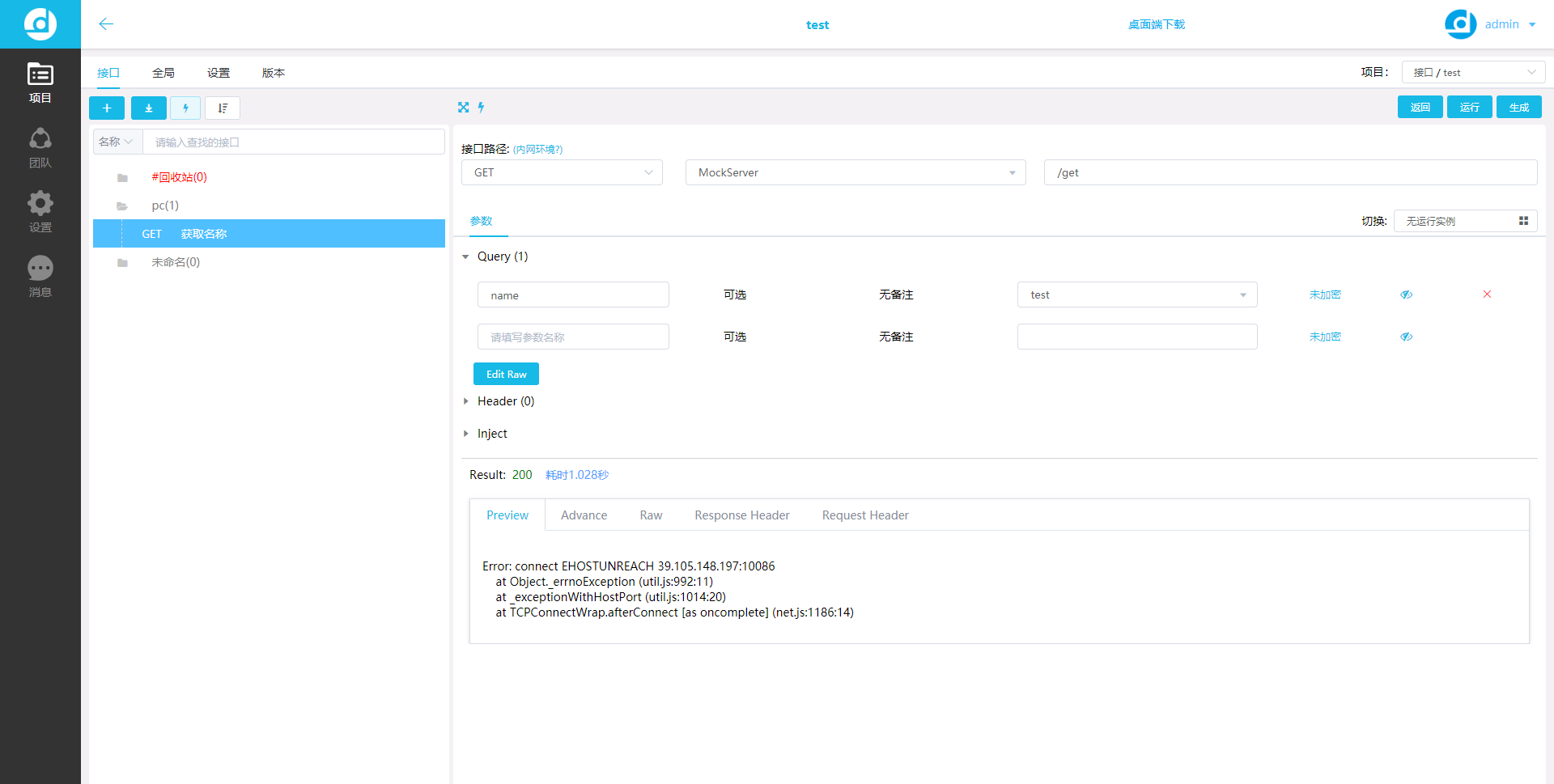Toggle eye visibility for name parameter
Screen dimensions: 1554x784
coord(1407,295)
